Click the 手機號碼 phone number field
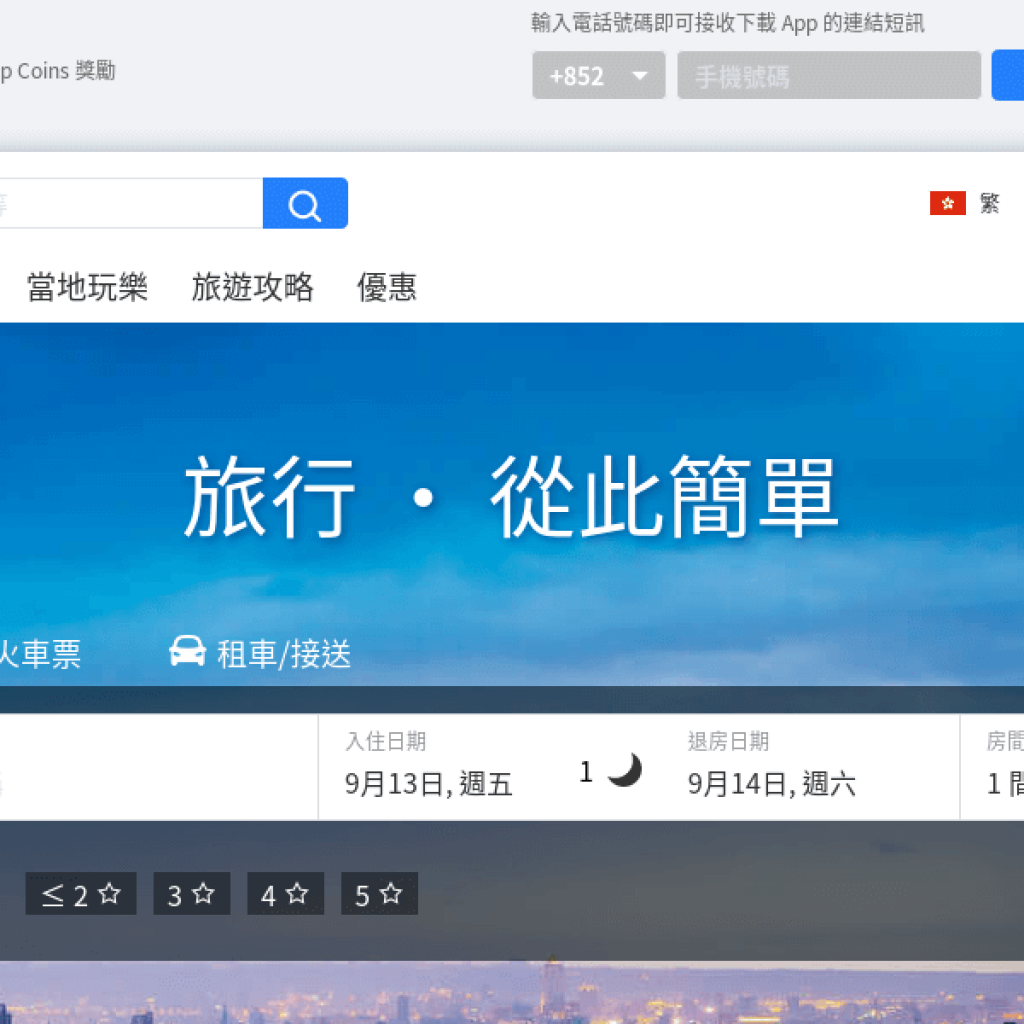This screenshot has width=1024, height=1024. click(828, 76)
